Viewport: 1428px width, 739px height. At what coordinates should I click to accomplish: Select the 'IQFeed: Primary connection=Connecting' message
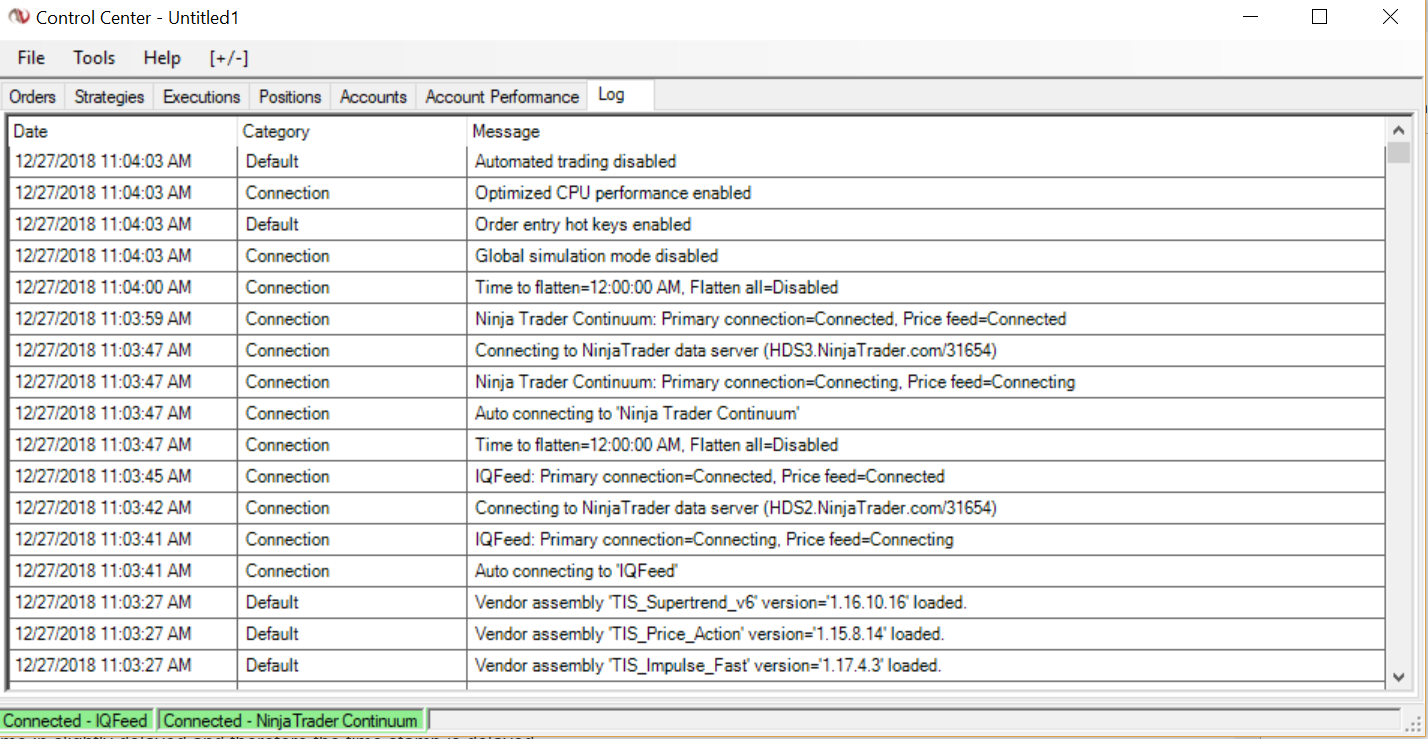coord(714,539)
